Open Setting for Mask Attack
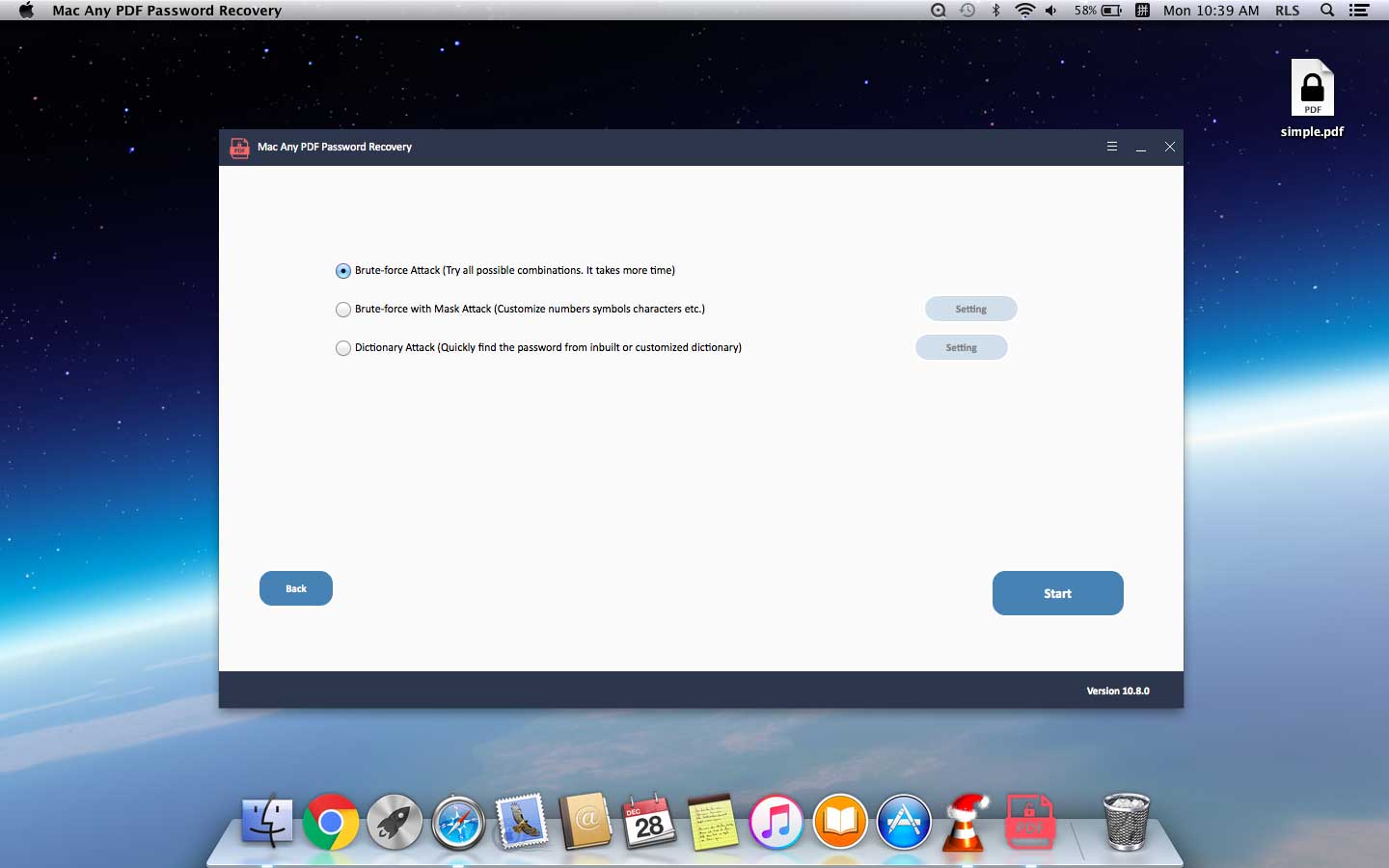Image resolution: width=1389 pixels, height=868 pixels. click(970, 309)
